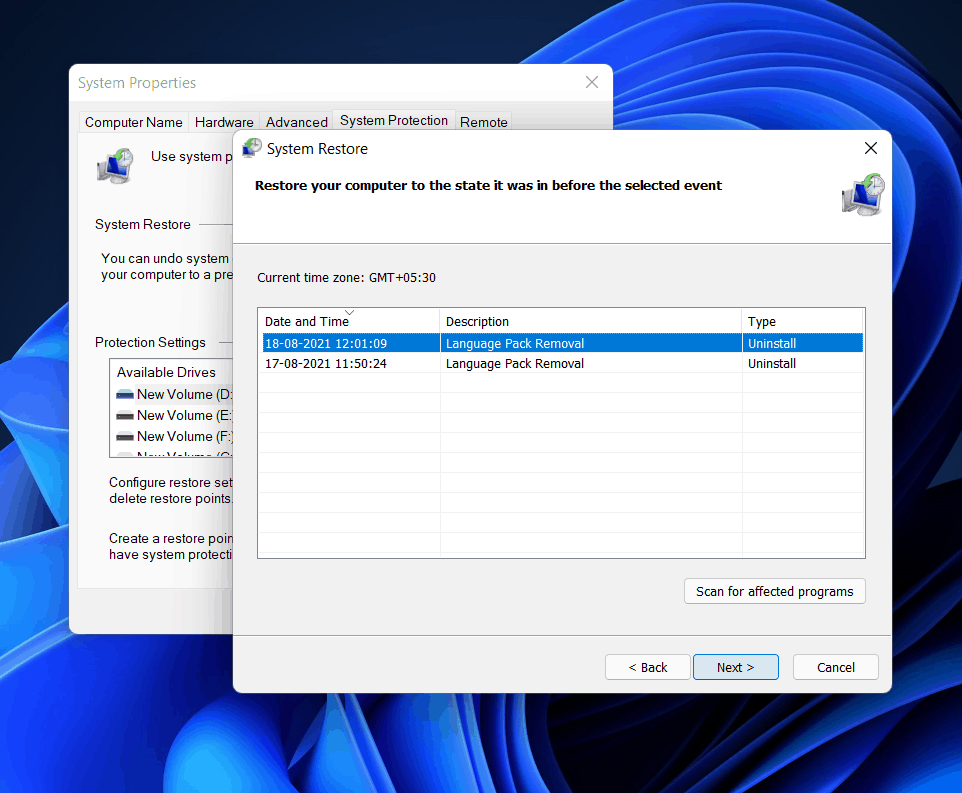The height and width of the screenshot is (793, 962).
Task: Click the System Restore computer-clock icon in the header
Action: [x=863, y=194]
